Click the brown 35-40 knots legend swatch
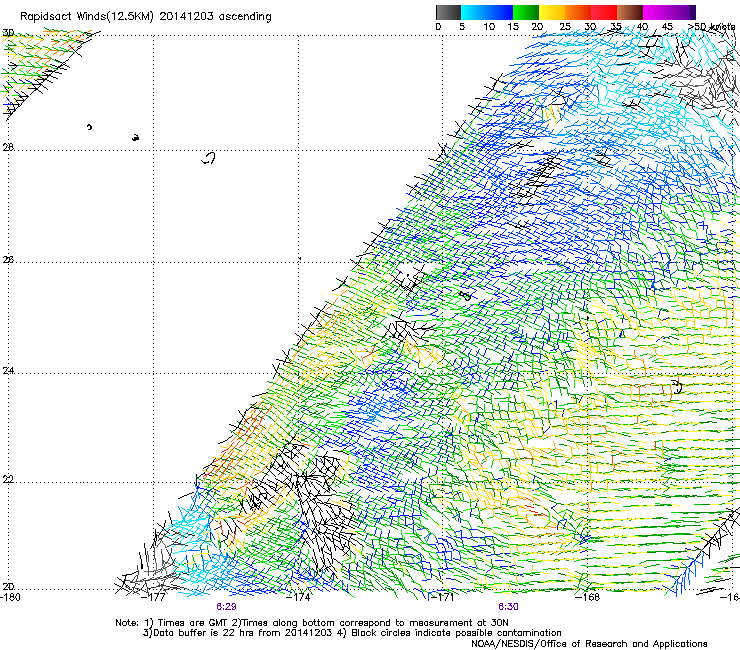This screenshot has width=740, height=650. (x=630, y=12)
